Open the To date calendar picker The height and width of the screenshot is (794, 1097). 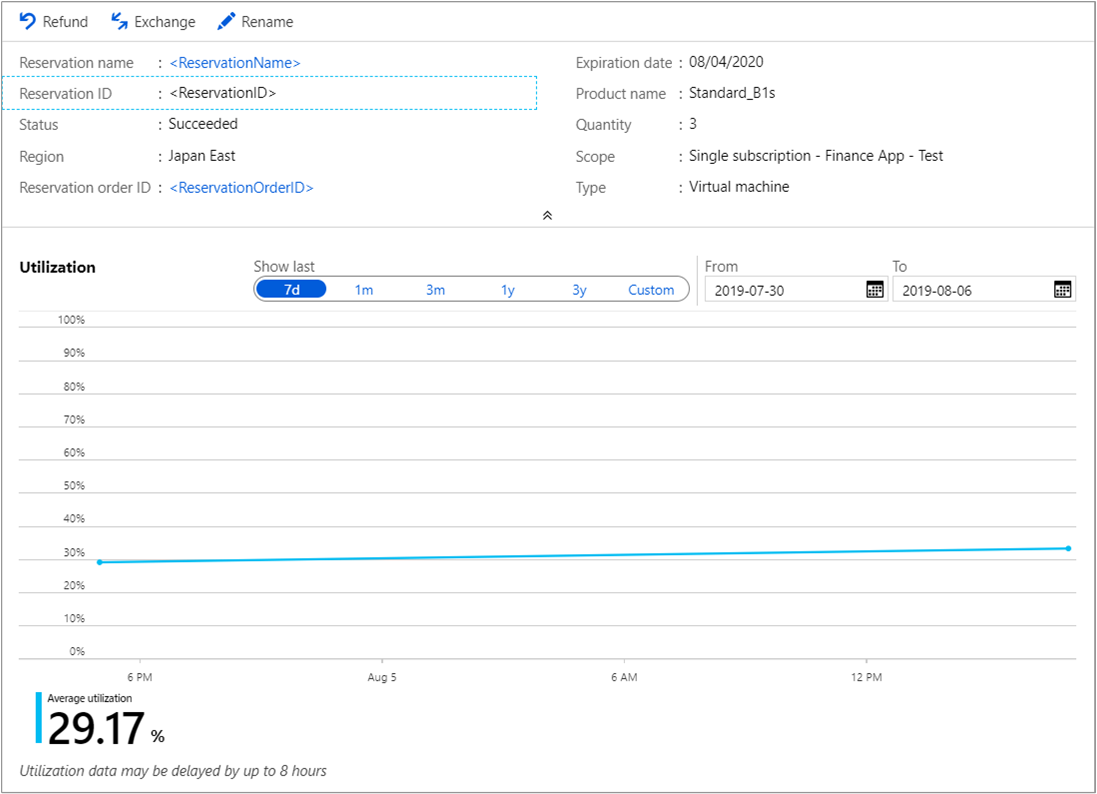(1062, 290)
